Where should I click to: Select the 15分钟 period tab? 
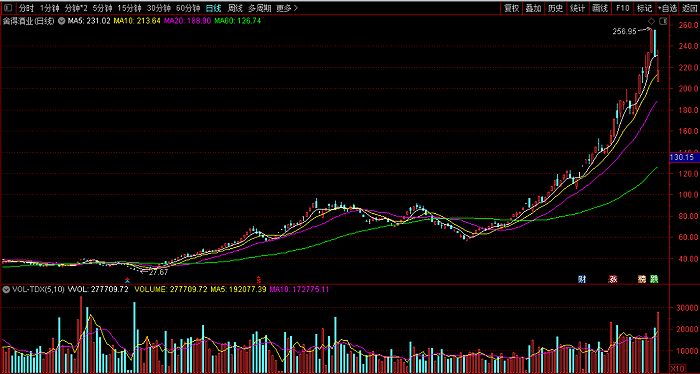pyautogui.click(x=129, y=8)
